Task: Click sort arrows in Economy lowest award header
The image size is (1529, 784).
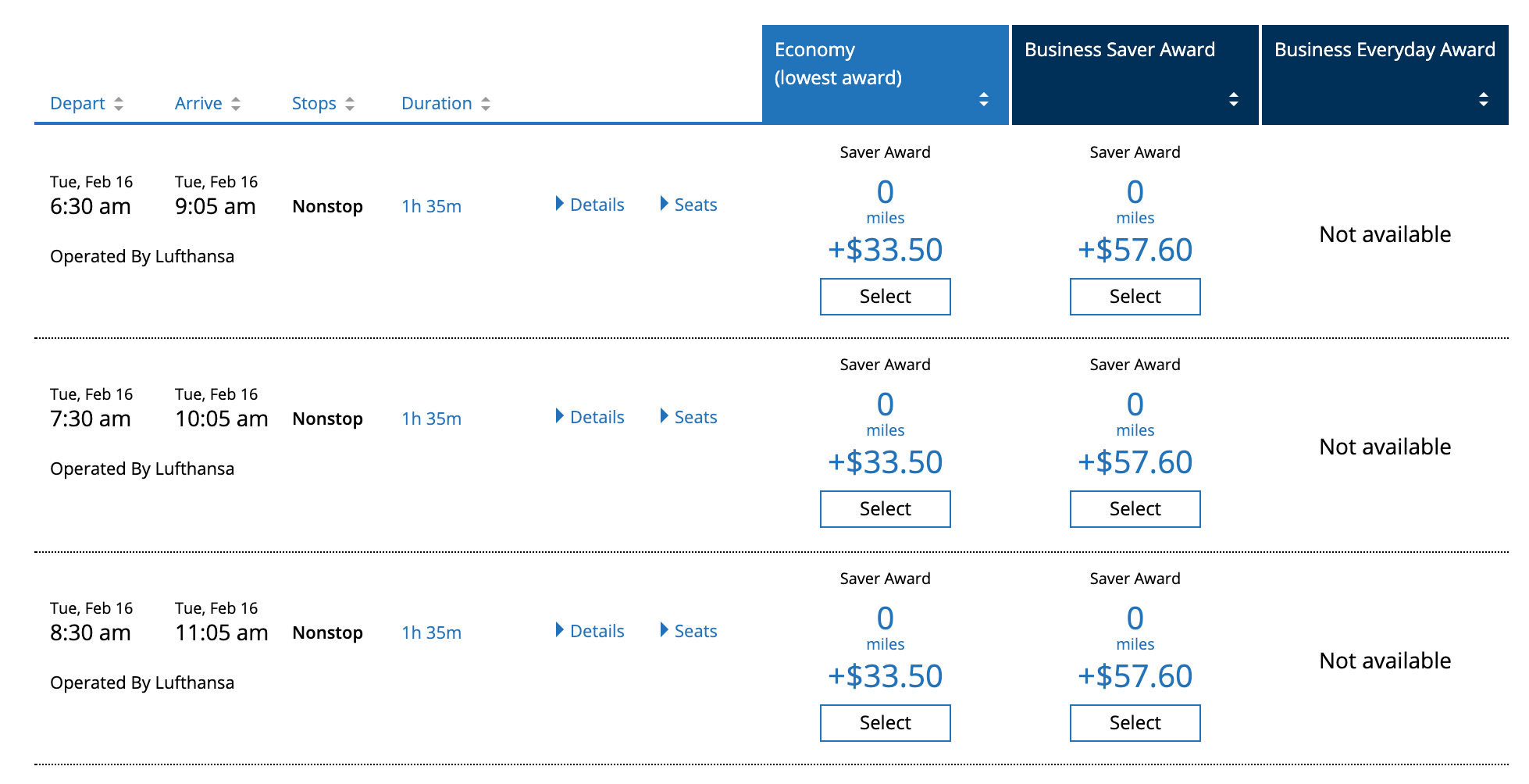Action: click(984, 99)
